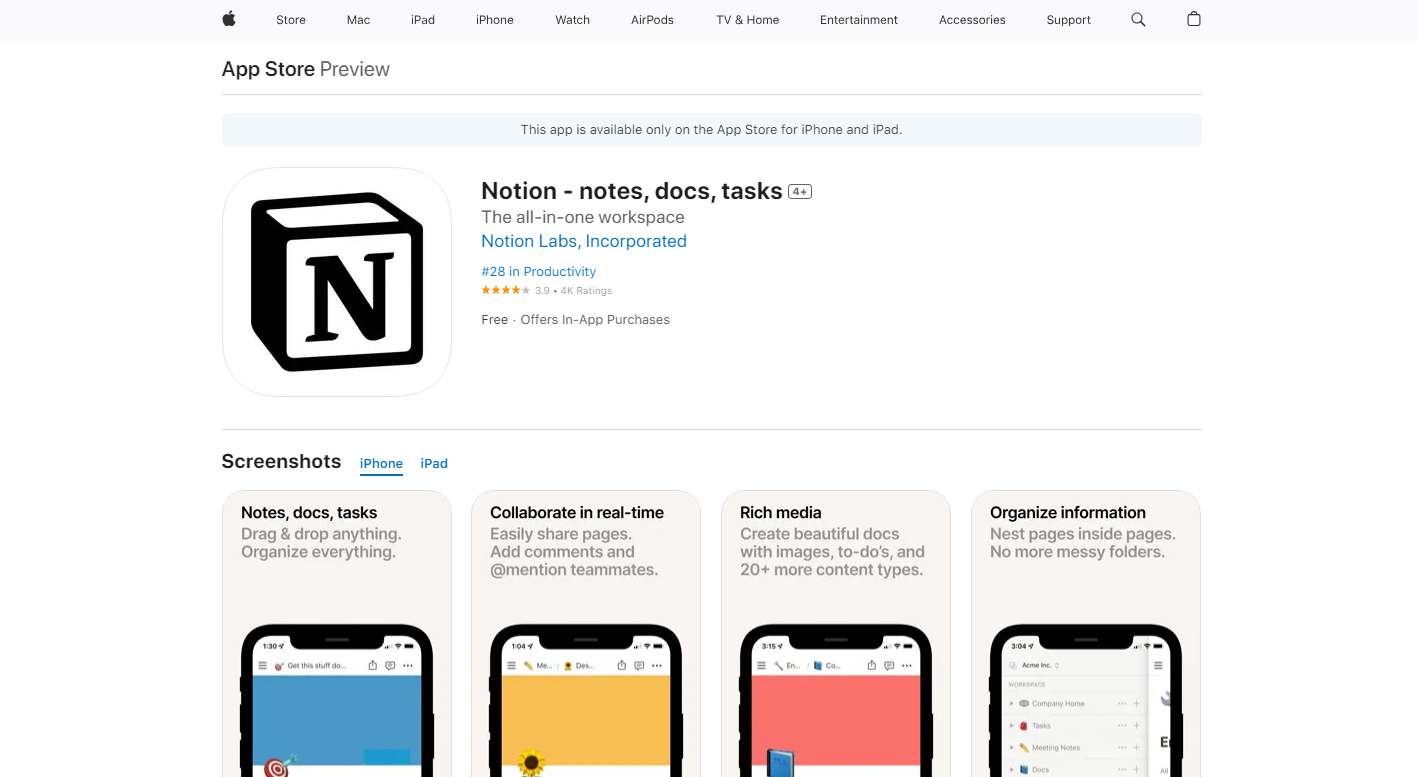Click the 4+ age rating badge
The height and width of the screenshot is (777, 1418).
pyautogui.click(x=800, y=191)
